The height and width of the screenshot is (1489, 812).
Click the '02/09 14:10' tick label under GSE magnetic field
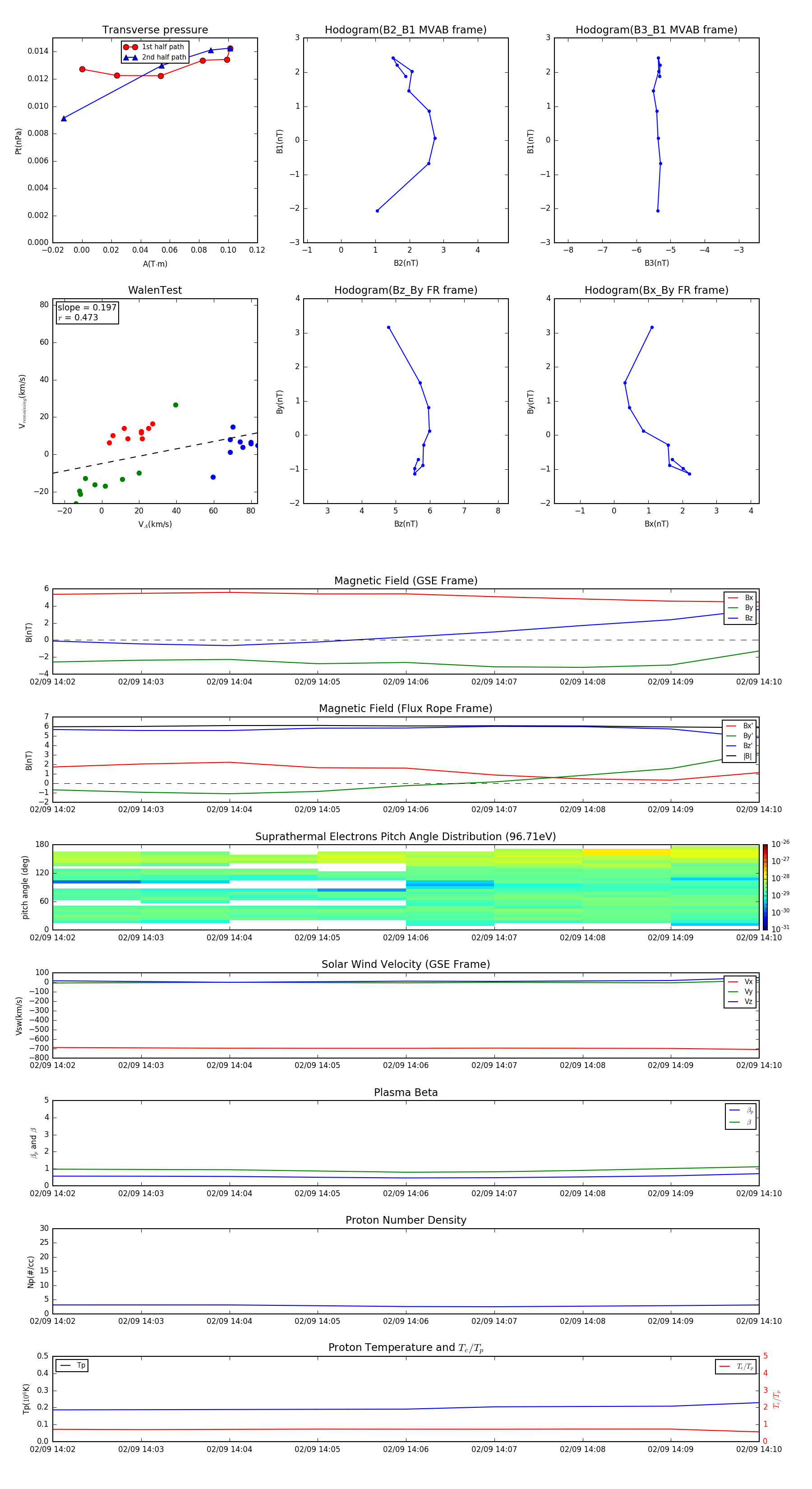click(759, 681)
